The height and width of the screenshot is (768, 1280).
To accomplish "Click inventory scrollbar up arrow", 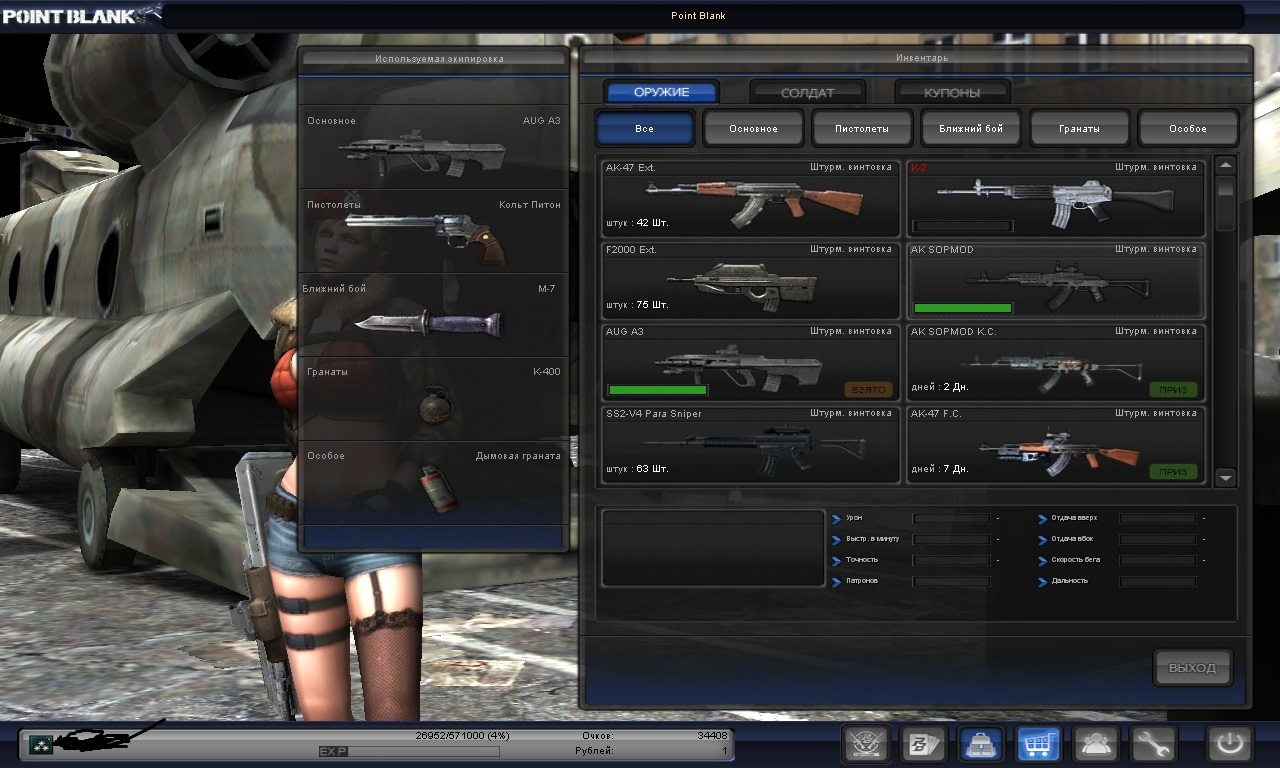I will click(1226, 165).
